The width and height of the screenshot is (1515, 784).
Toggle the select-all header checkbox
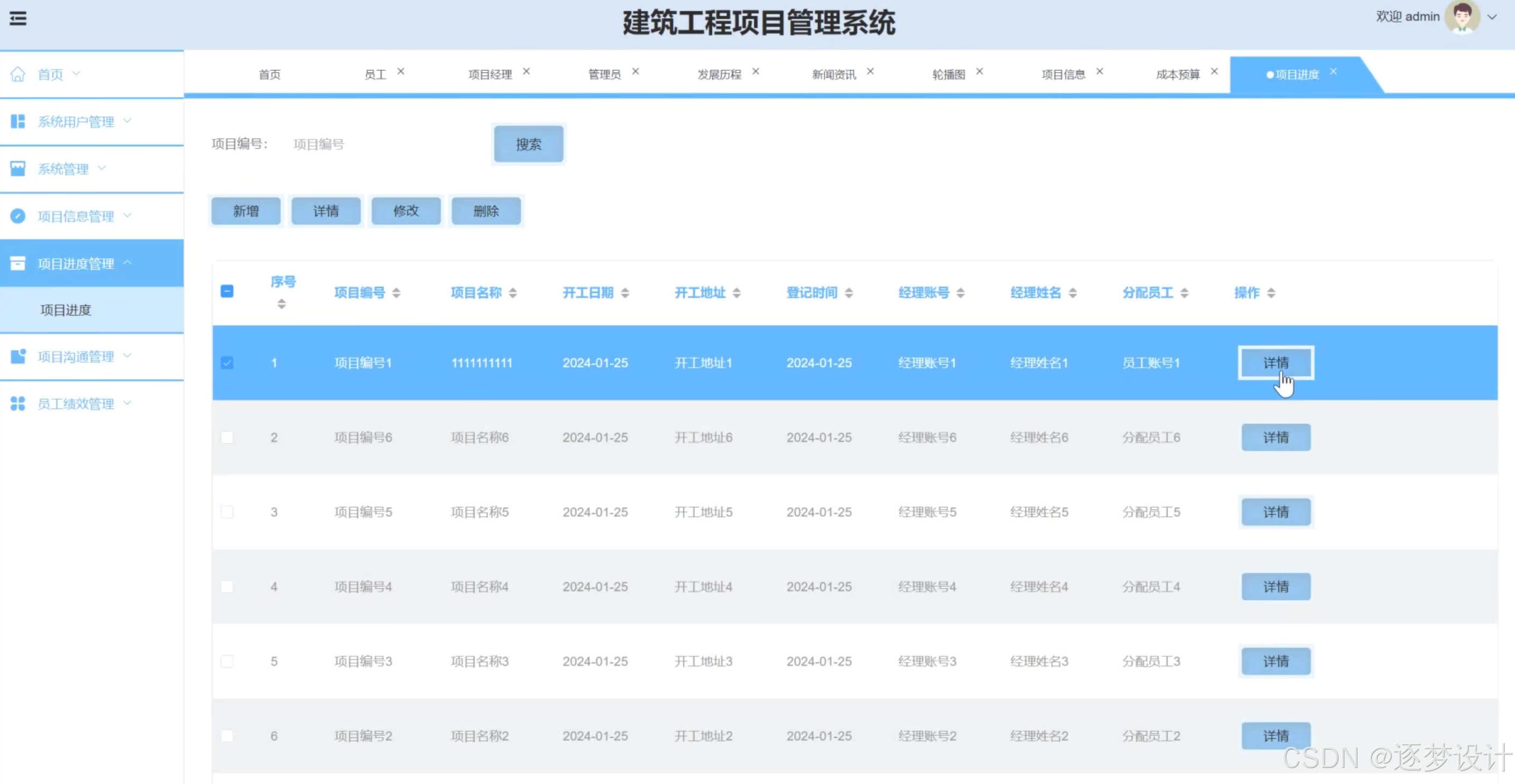(x=227, y=291)
